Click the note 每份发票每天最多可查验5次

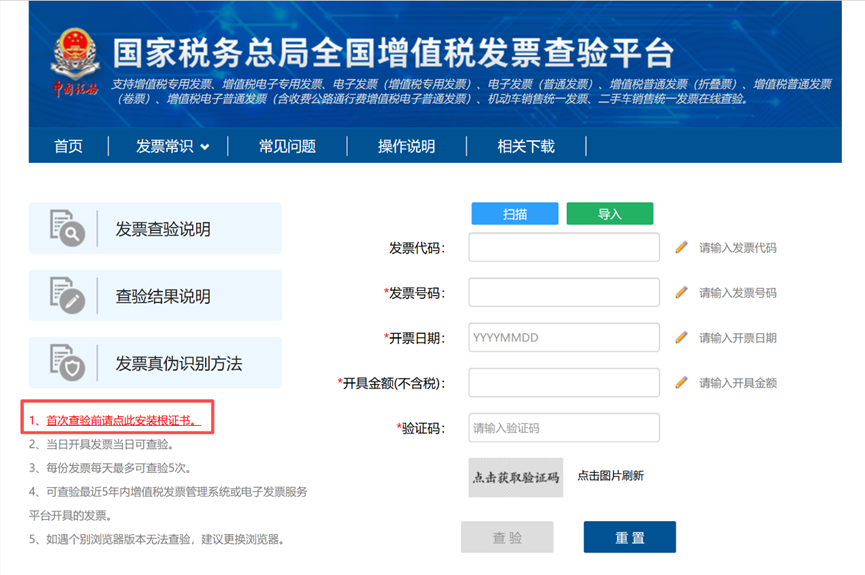point(119,468)
